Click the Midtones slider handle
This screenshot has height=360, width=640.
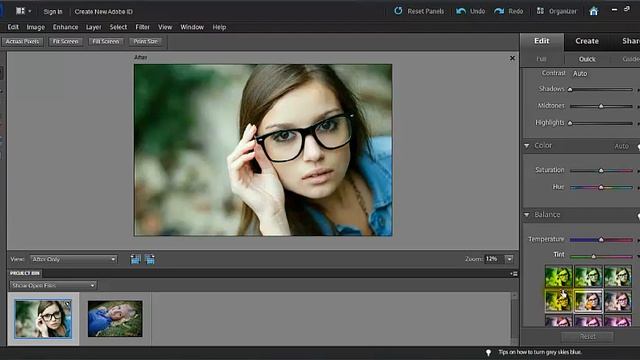(x=601, y=106)
